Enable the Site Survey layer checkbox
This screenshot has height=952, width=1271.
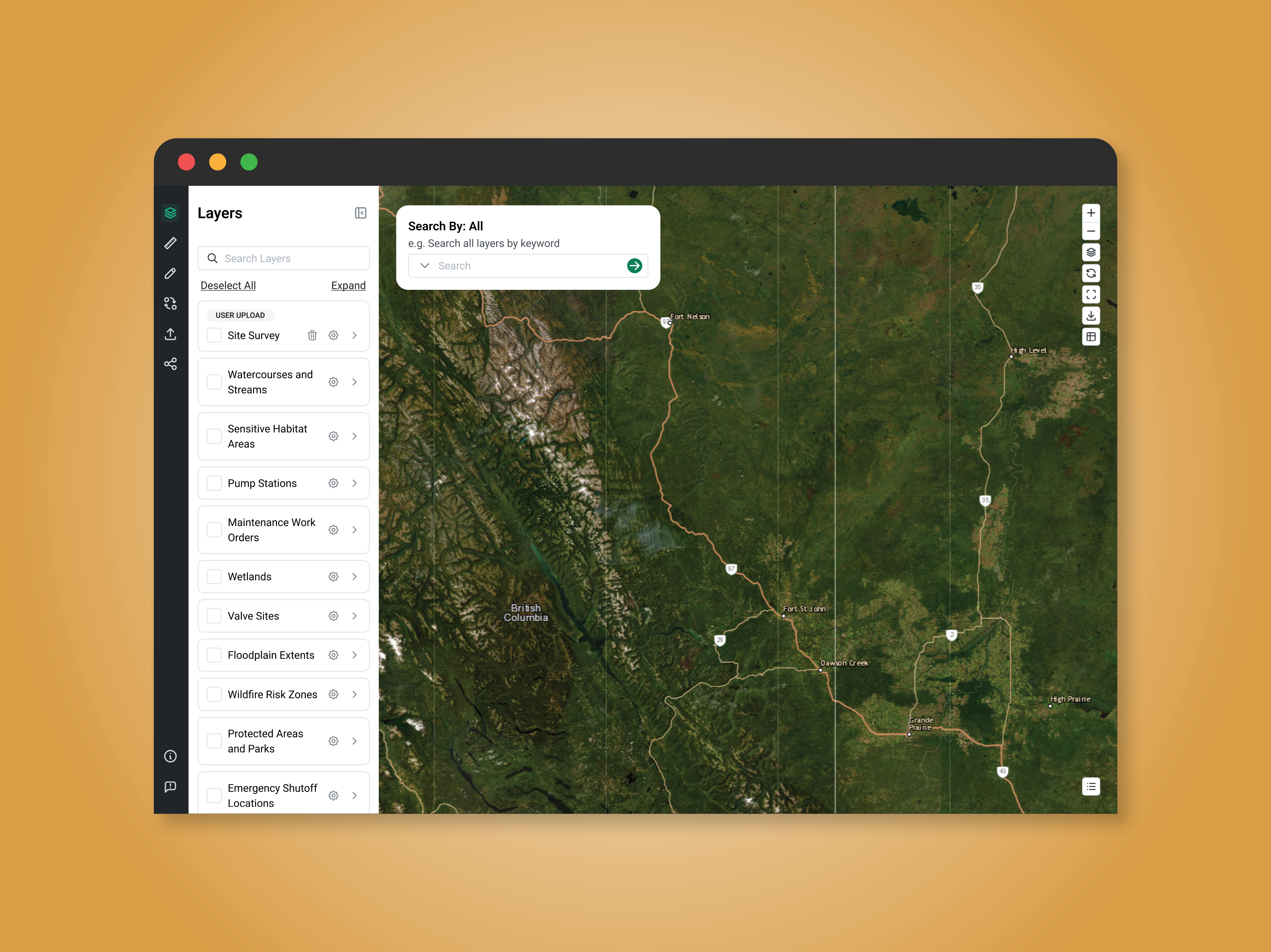tap(214, 335)
